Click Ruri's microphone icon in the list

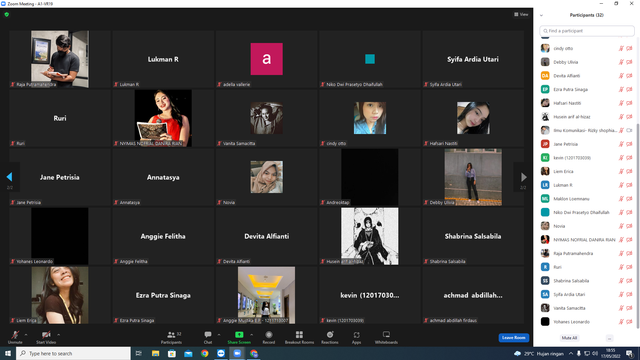click(x=621, y=267)
